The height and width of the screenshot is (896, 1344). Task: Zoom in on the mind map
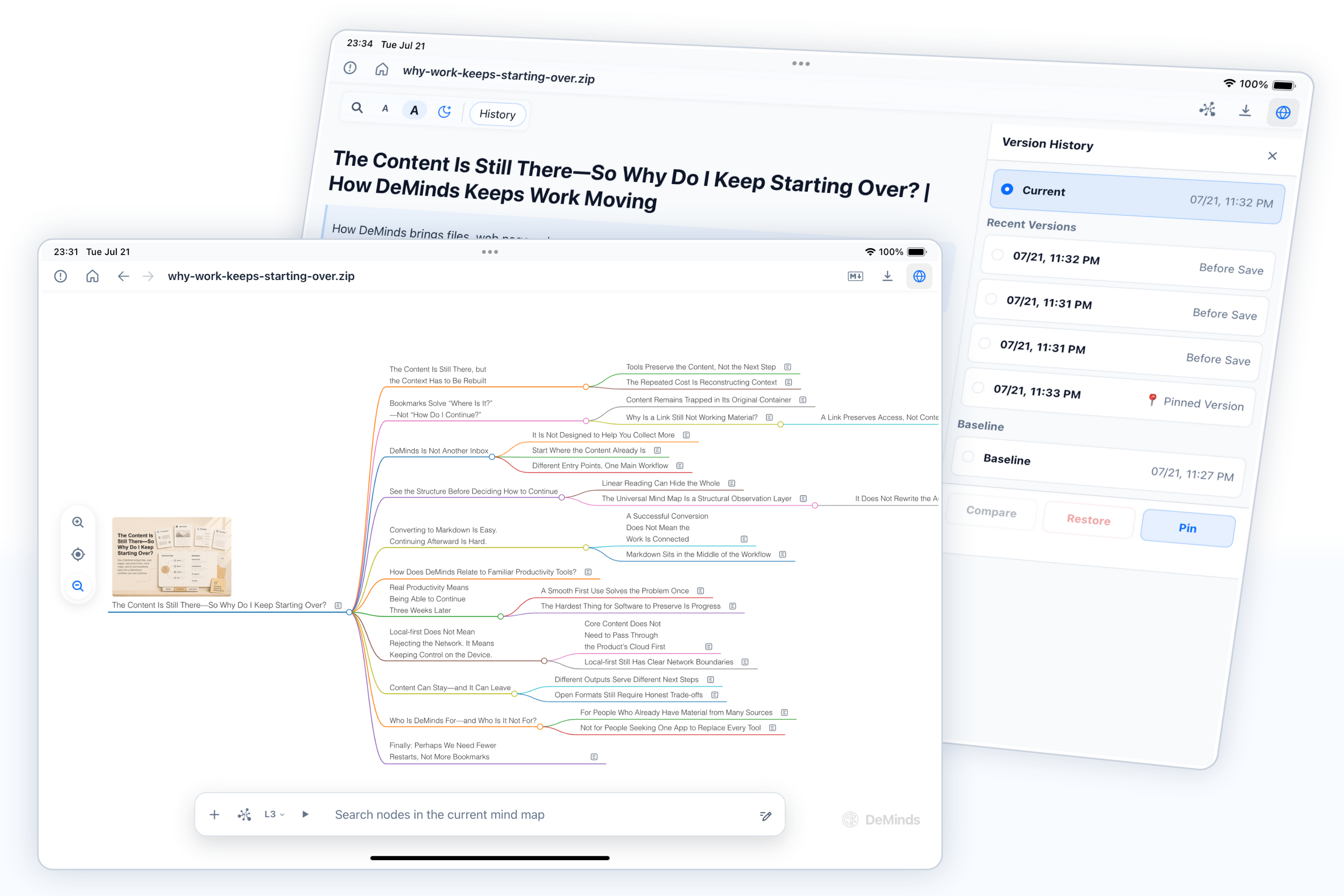(x=78, y=522)
